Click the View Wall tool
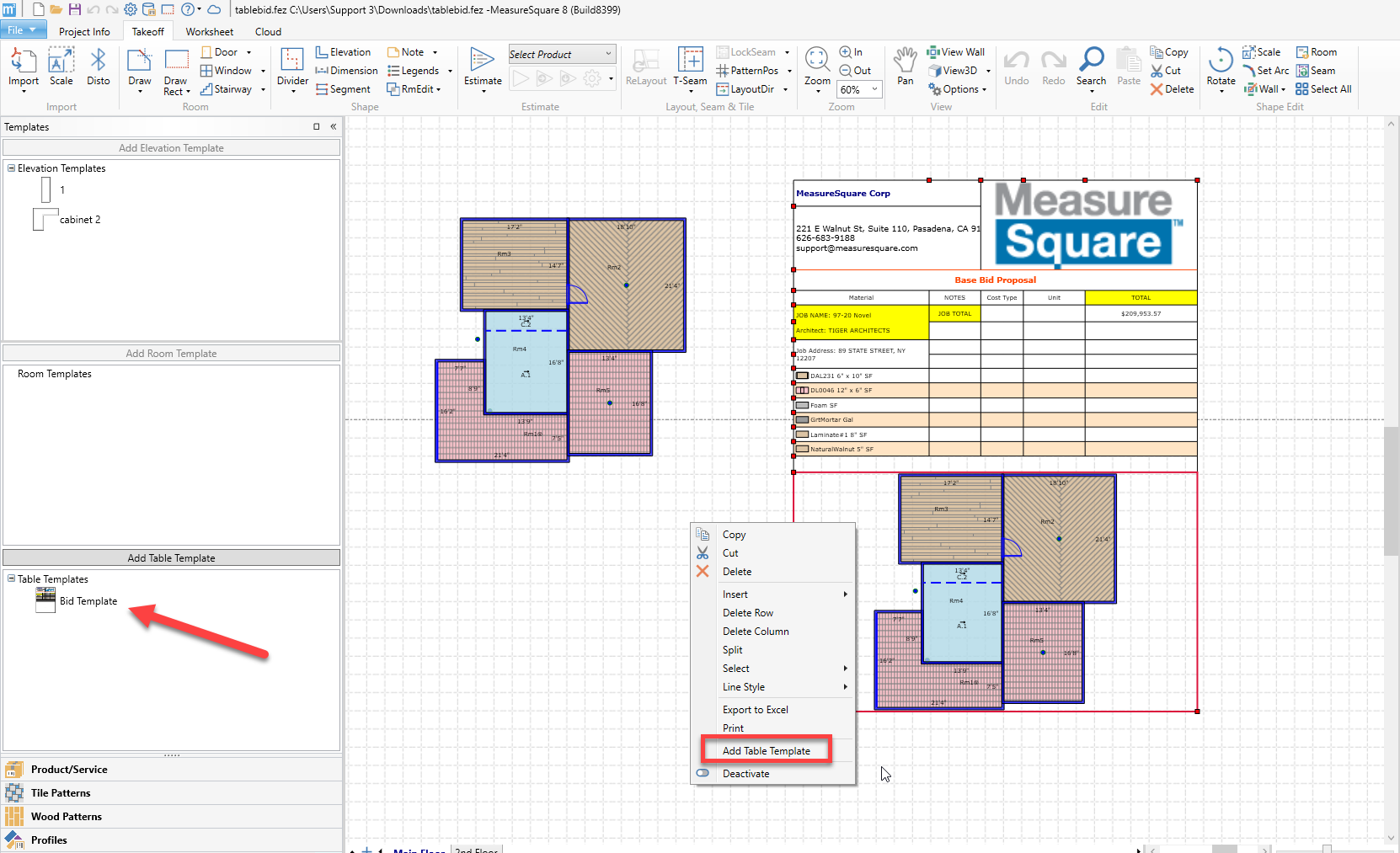 coord(956,52)
